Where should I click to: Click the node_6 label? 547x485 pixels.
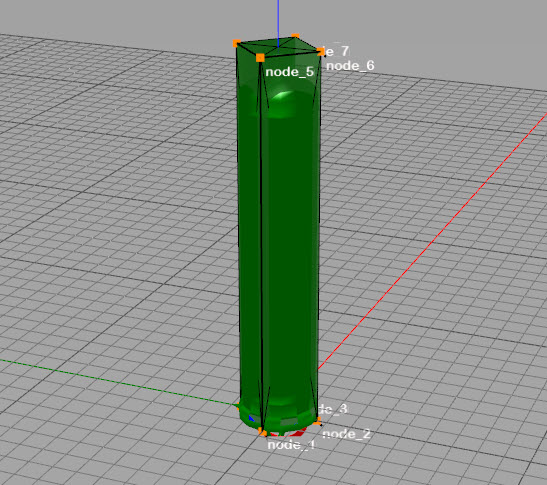coord(350,66)
